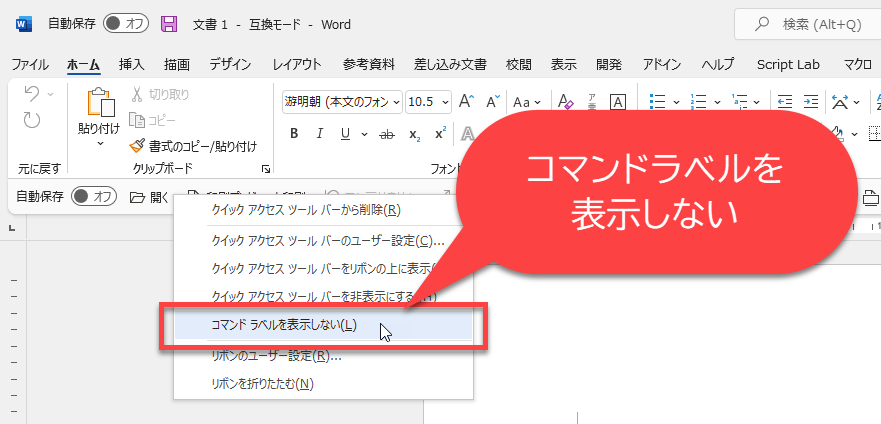Image resolution: width=881 pixels, height=424 pixels.
Task: Apply Bold formatting button
Action: 294,134
